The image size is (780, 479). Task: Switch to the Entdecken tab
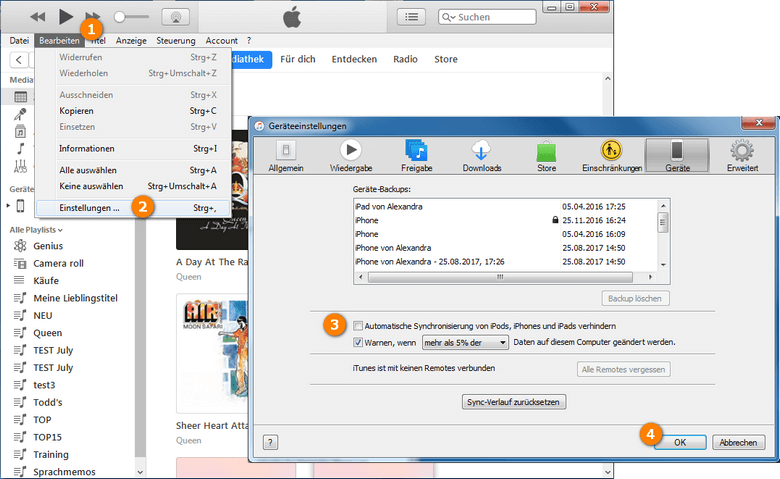pos(354,59)
